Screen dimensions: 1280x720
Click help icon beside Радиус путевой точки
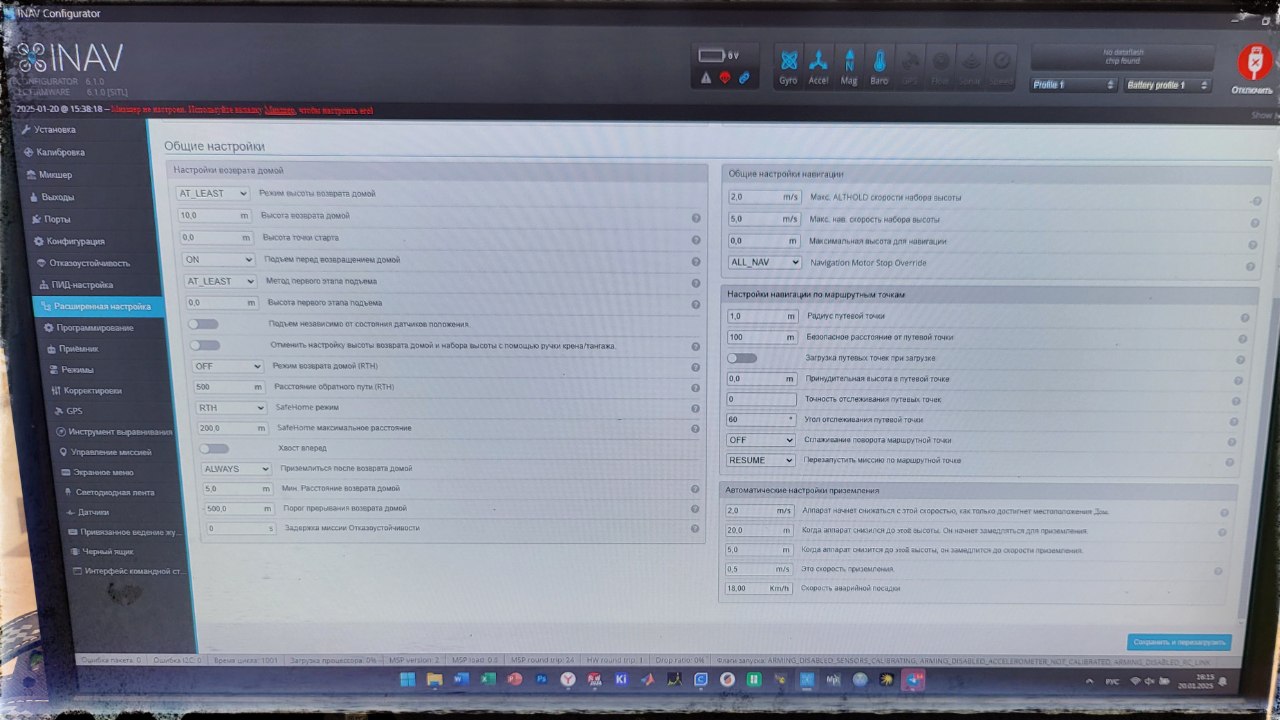point(1245,318)
